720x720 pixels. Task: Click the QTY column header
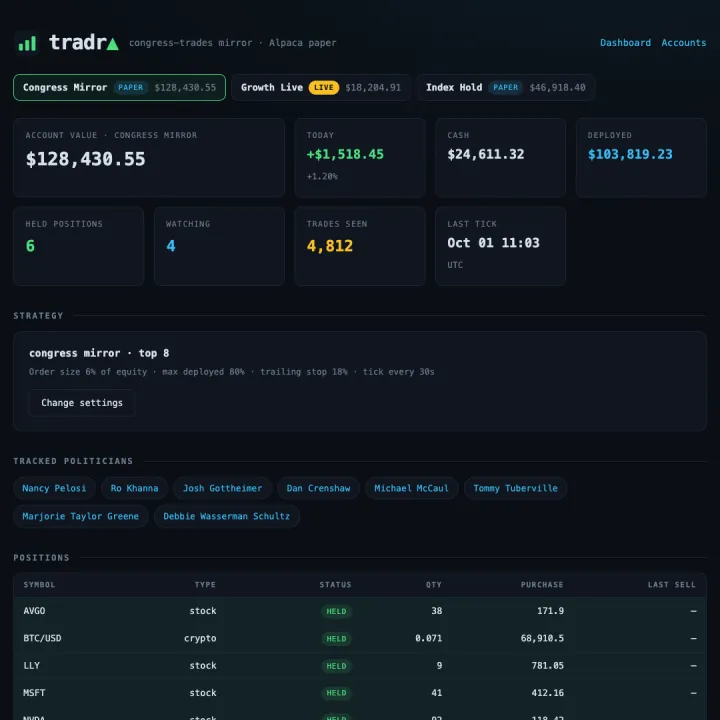click(433, 585)
